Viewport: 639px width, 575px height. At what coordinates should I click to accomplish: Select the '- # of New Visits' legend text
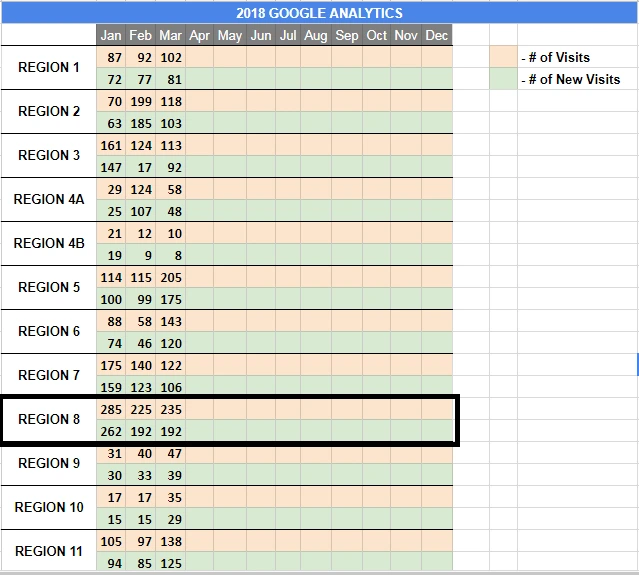[x=571, y=79]
